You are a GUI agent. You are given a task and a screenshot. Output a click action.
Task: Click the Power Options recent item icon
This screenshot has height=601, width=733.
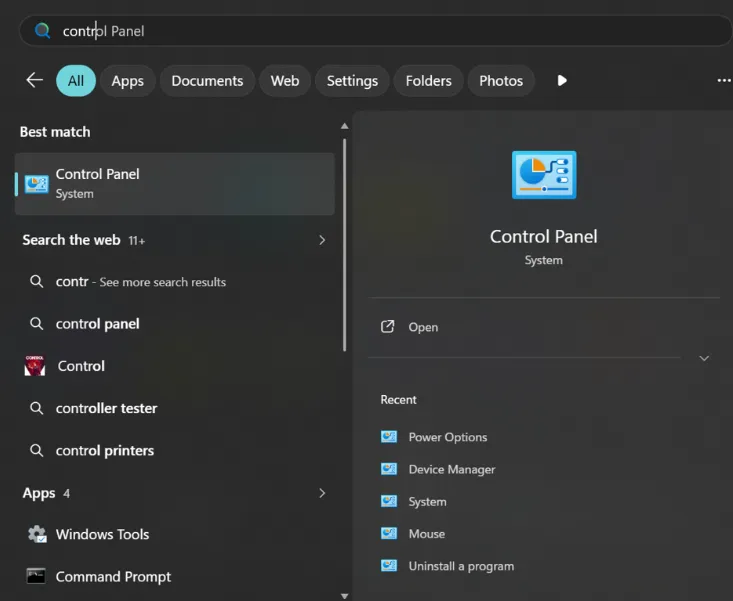(x=388, y=437)
